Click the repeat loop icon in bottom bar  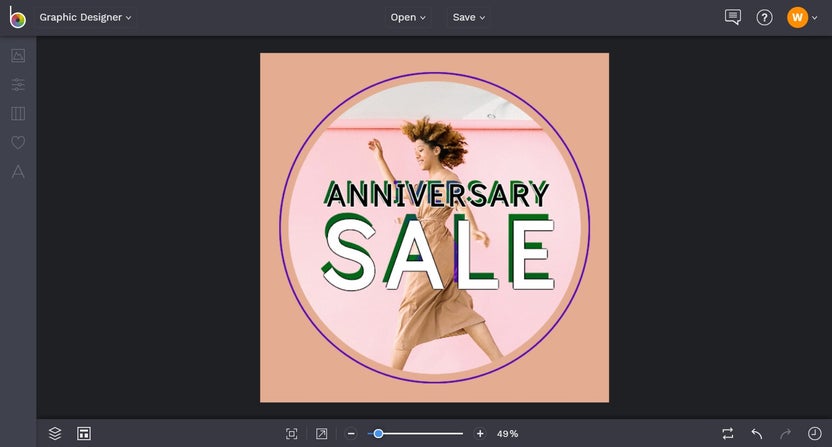click(728, 434)
